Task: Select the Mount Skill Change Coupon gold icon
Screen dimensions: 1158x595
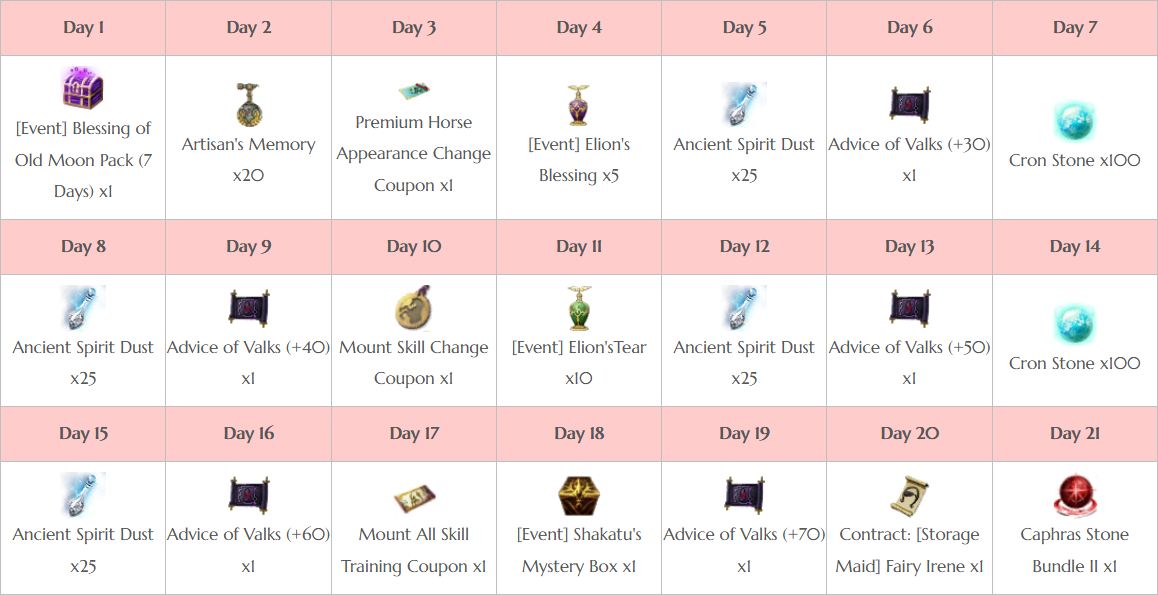Action: point(414,308)
